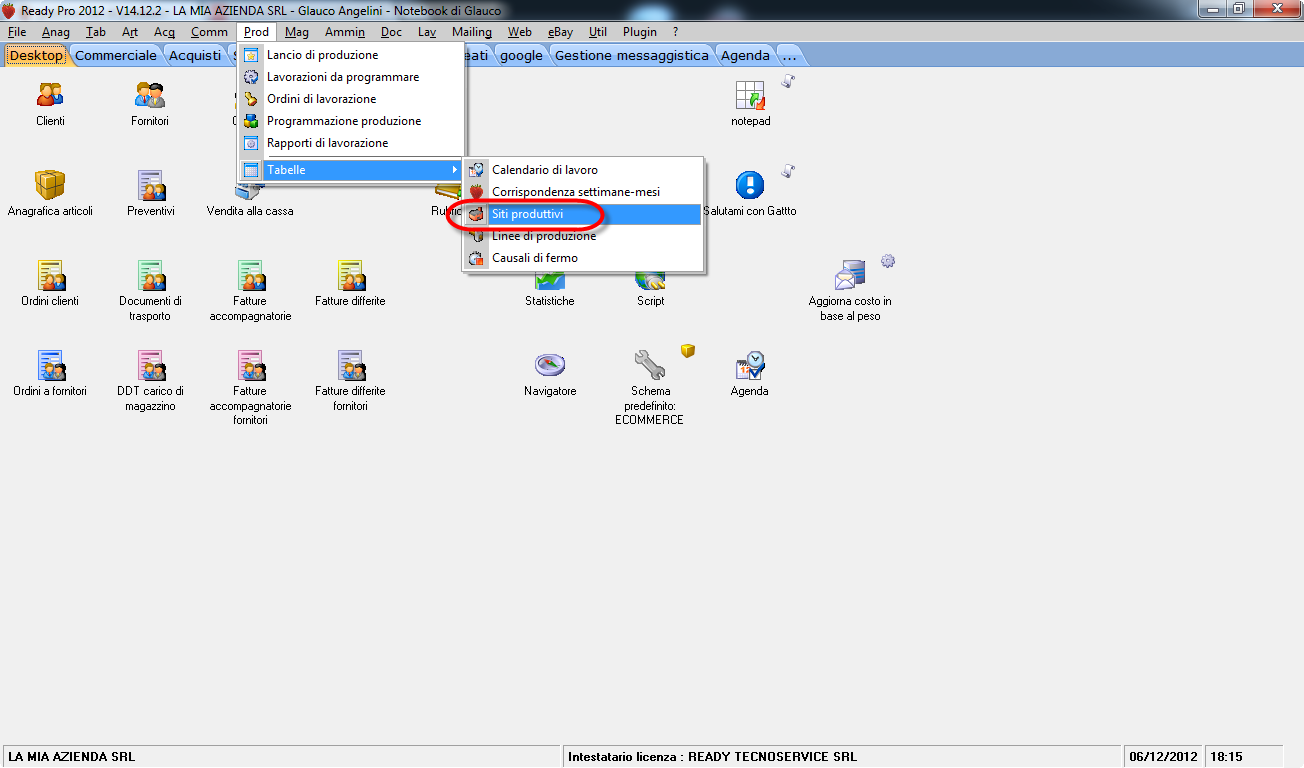Open Fatture accompagnatorie fornitori icon
Image resolution: width=1304 pixels, height=768 pixels.
tap(250, 366)
